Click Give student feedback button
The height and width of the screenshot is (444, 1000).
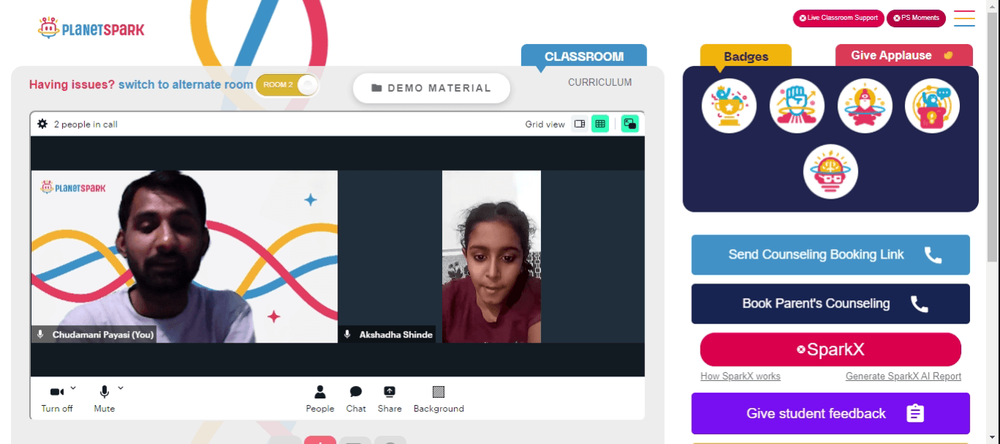830,413
